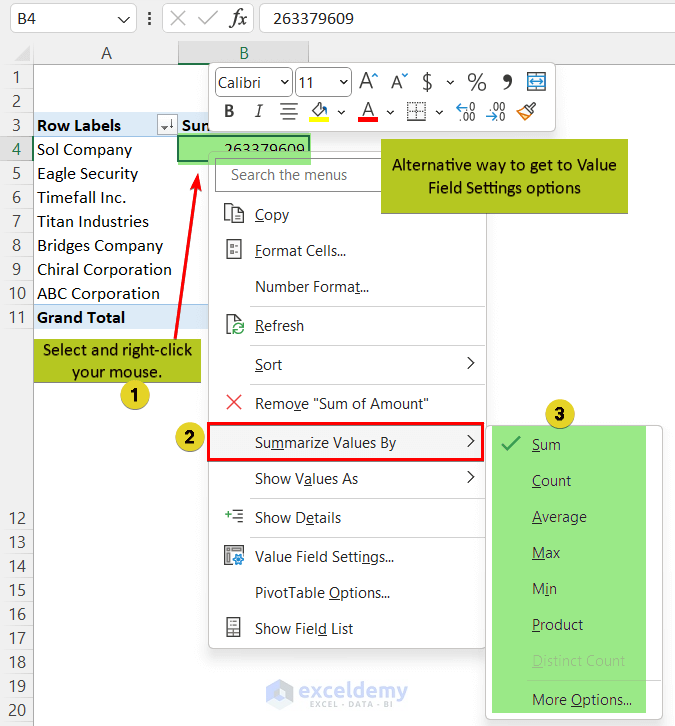
Task: Click column B header
Action: point(244,53)
